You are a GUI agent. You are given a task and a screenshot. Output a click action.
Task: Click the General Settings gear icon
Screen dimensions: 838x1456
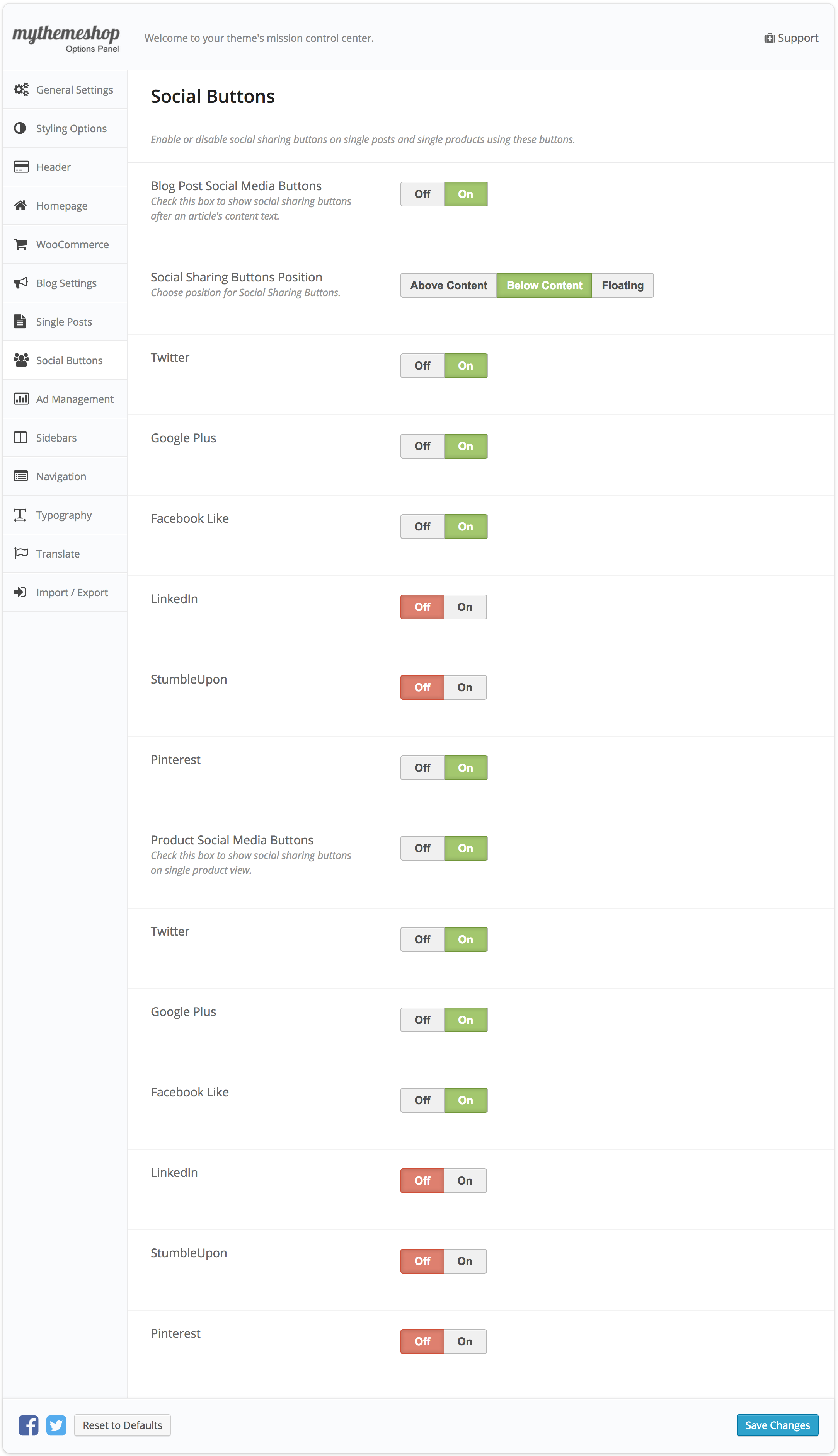click(21, 90)
